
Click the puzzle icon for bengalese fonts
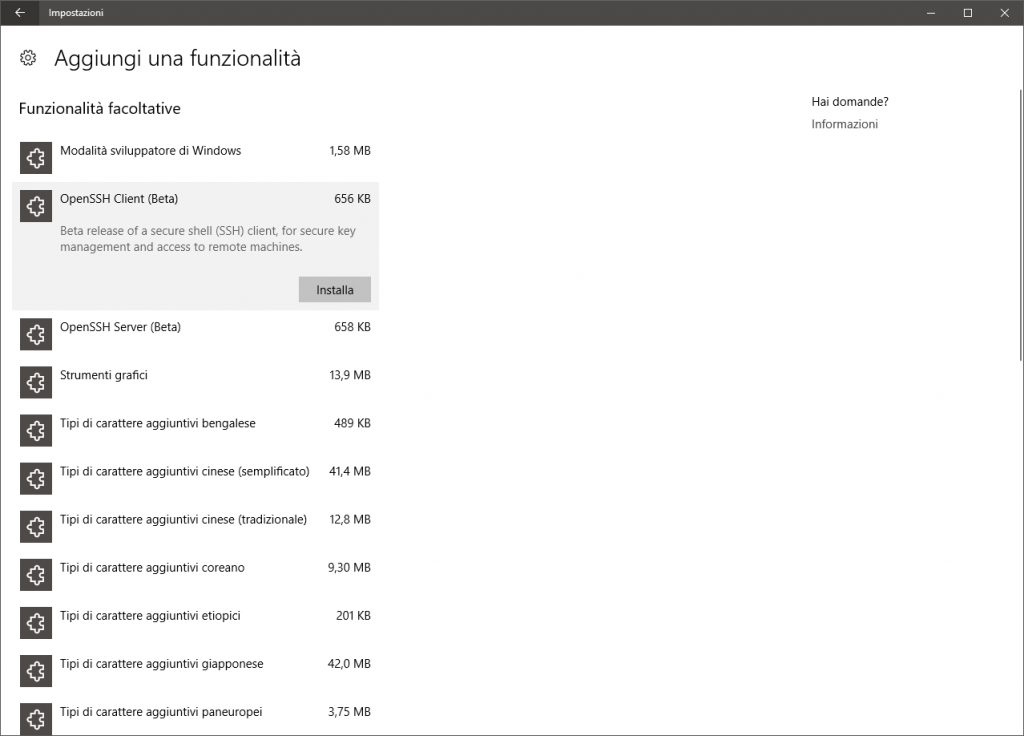[x=36, y=430]
